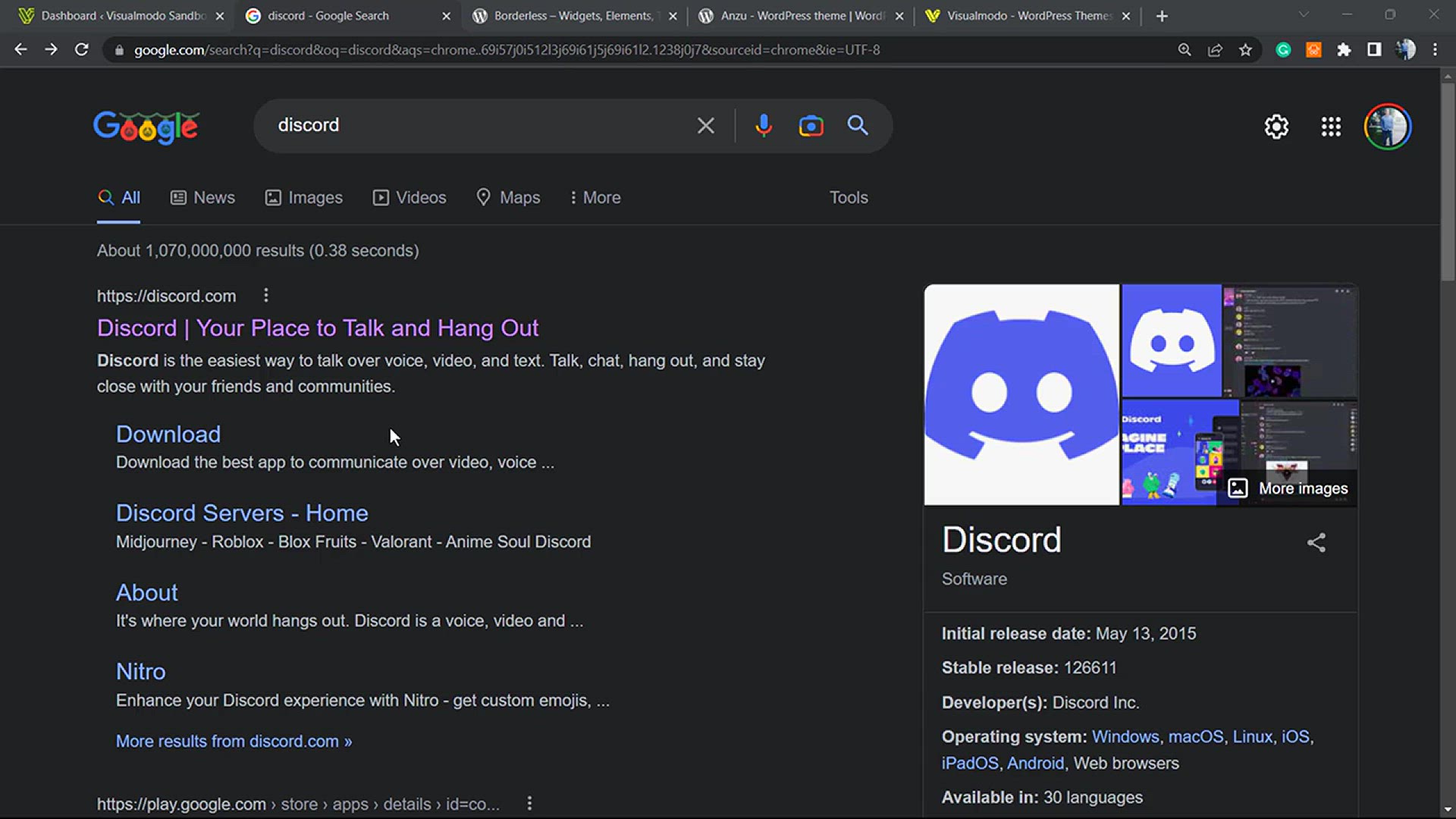Image resolution: width=1456 pixels, height=819 pixels.
Task: Start voice search with microphone
Action: pos(764,125)
